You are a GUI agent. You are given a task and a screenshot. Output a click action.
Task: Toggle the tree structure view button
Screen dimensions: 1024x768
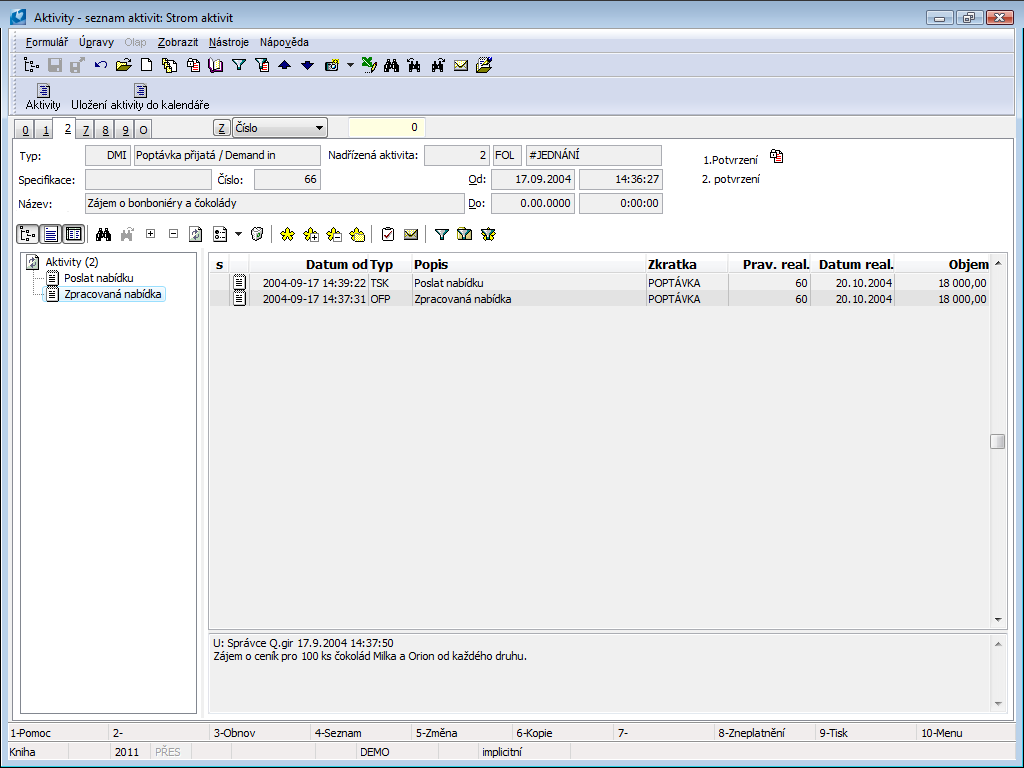click(28, 234)
